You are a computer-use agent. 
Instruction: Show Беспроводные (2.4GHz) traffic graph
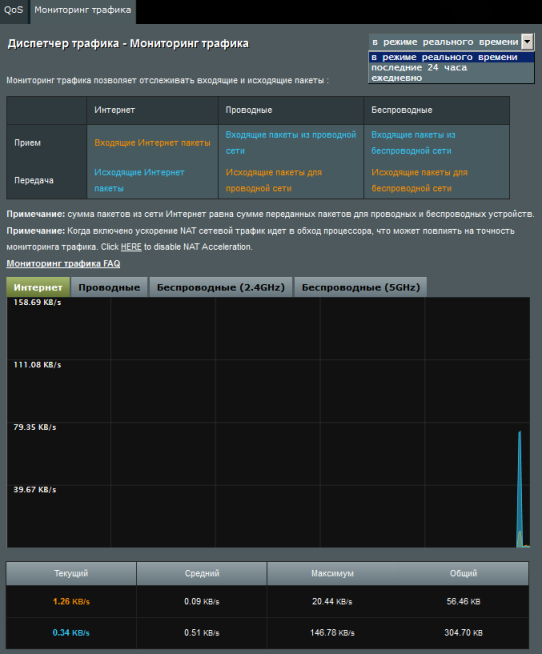pos(221,287)
